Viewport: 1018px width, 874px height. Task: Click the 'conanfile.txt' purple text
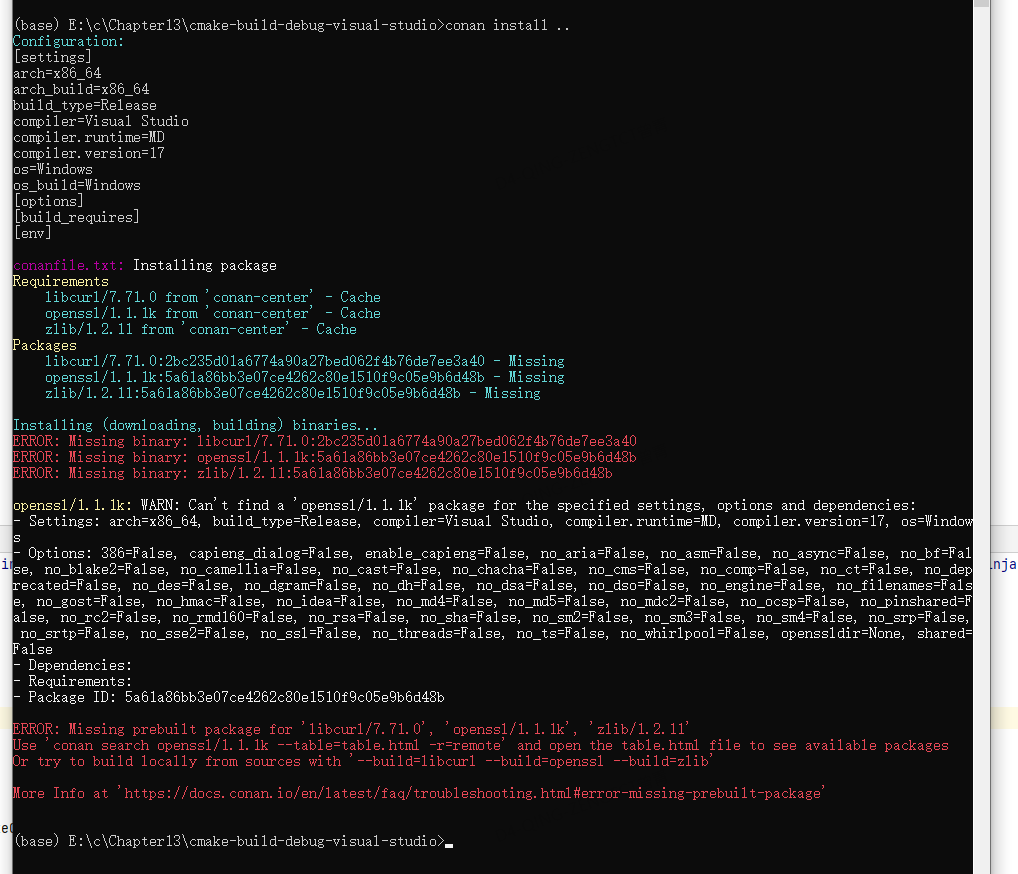click(x=68, y=265)
